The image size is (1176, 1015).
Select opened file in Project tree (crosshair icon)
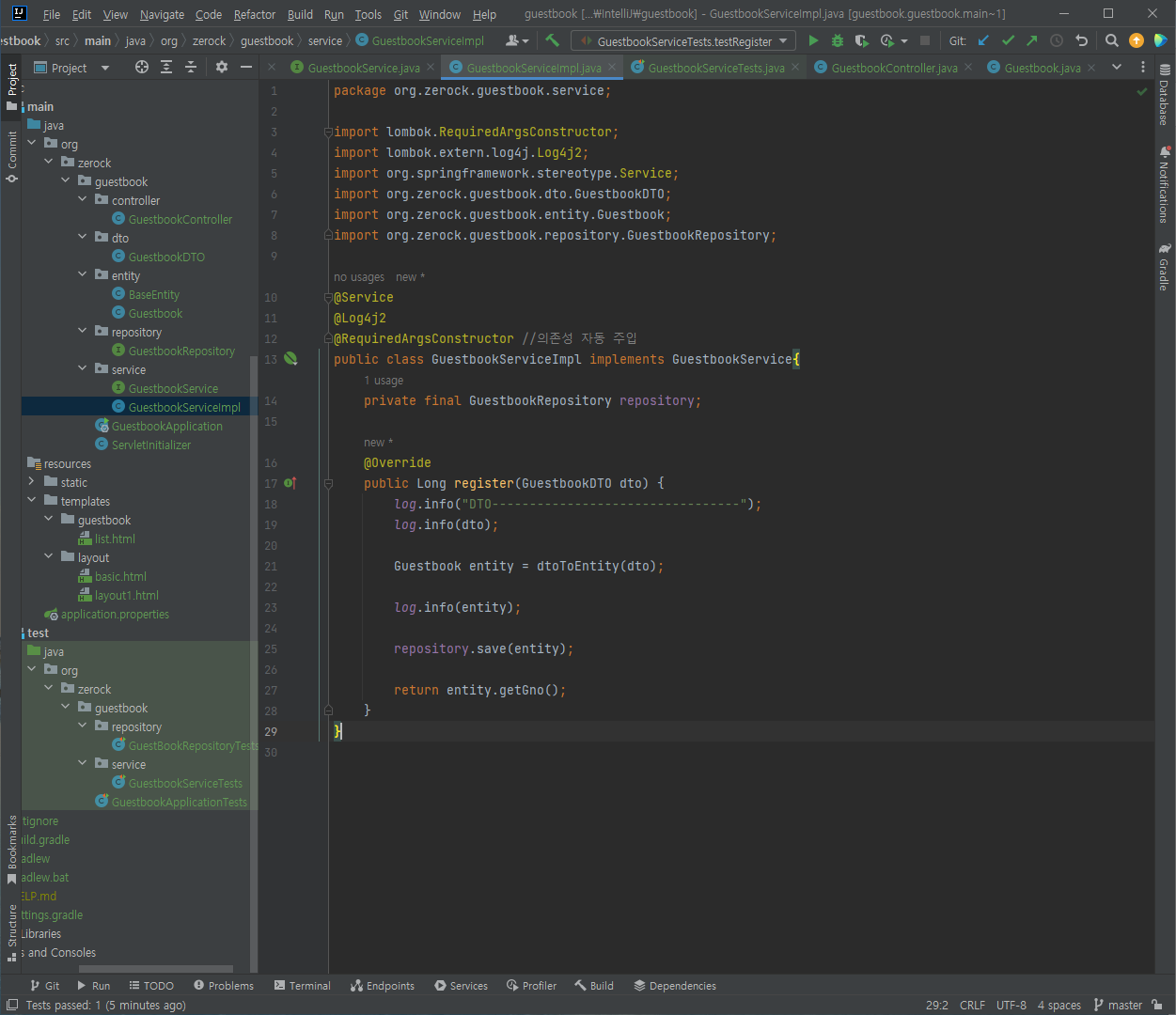[142, 67]
